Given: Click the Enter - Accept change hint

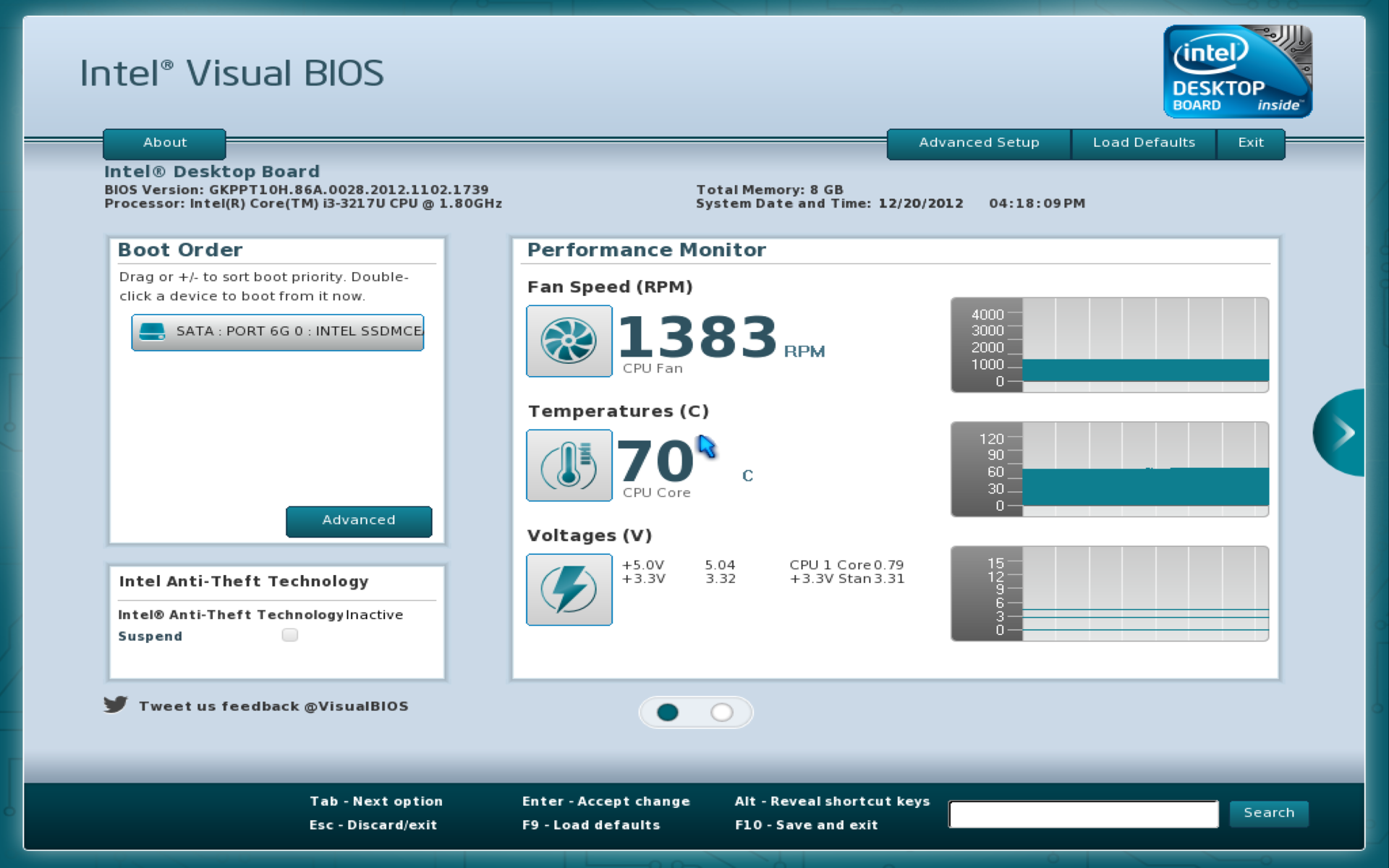Looking at the screenshot, I should (x=606, y=801).
